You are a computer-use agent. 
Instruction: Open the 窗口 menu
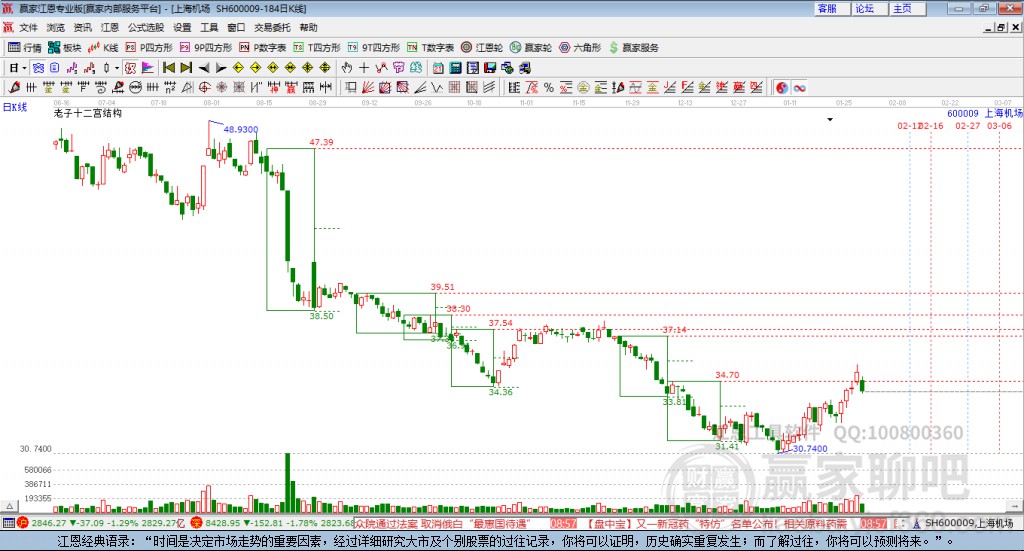[x=236, y=27]
